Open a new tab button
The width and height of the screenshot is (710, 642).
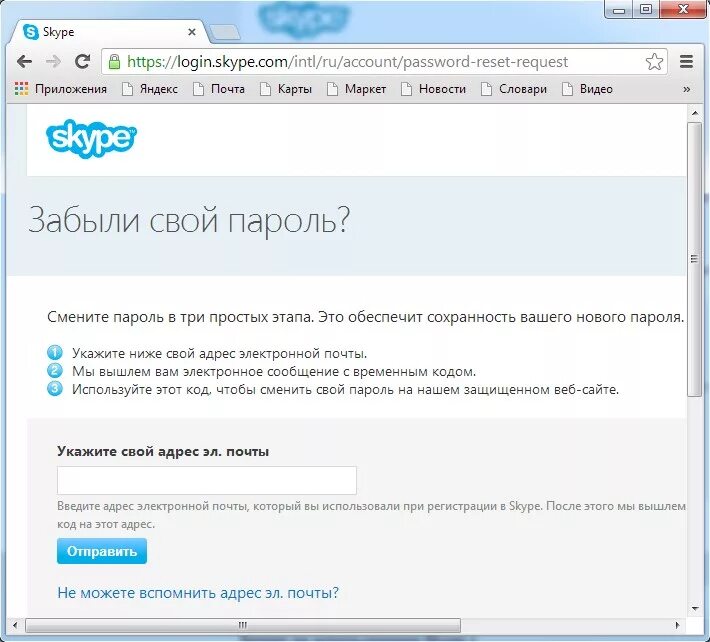(225, 33)
